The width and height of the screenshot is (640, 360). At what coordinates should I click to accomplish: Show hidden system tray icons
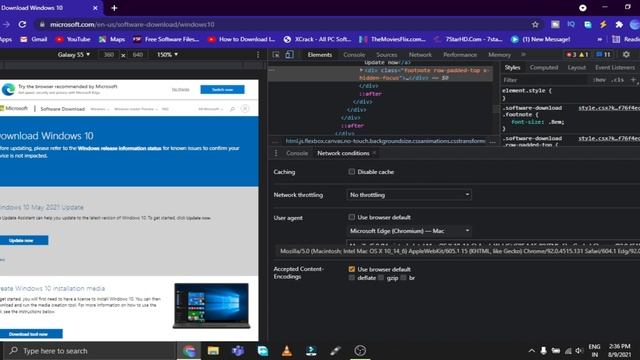(531, 351)
